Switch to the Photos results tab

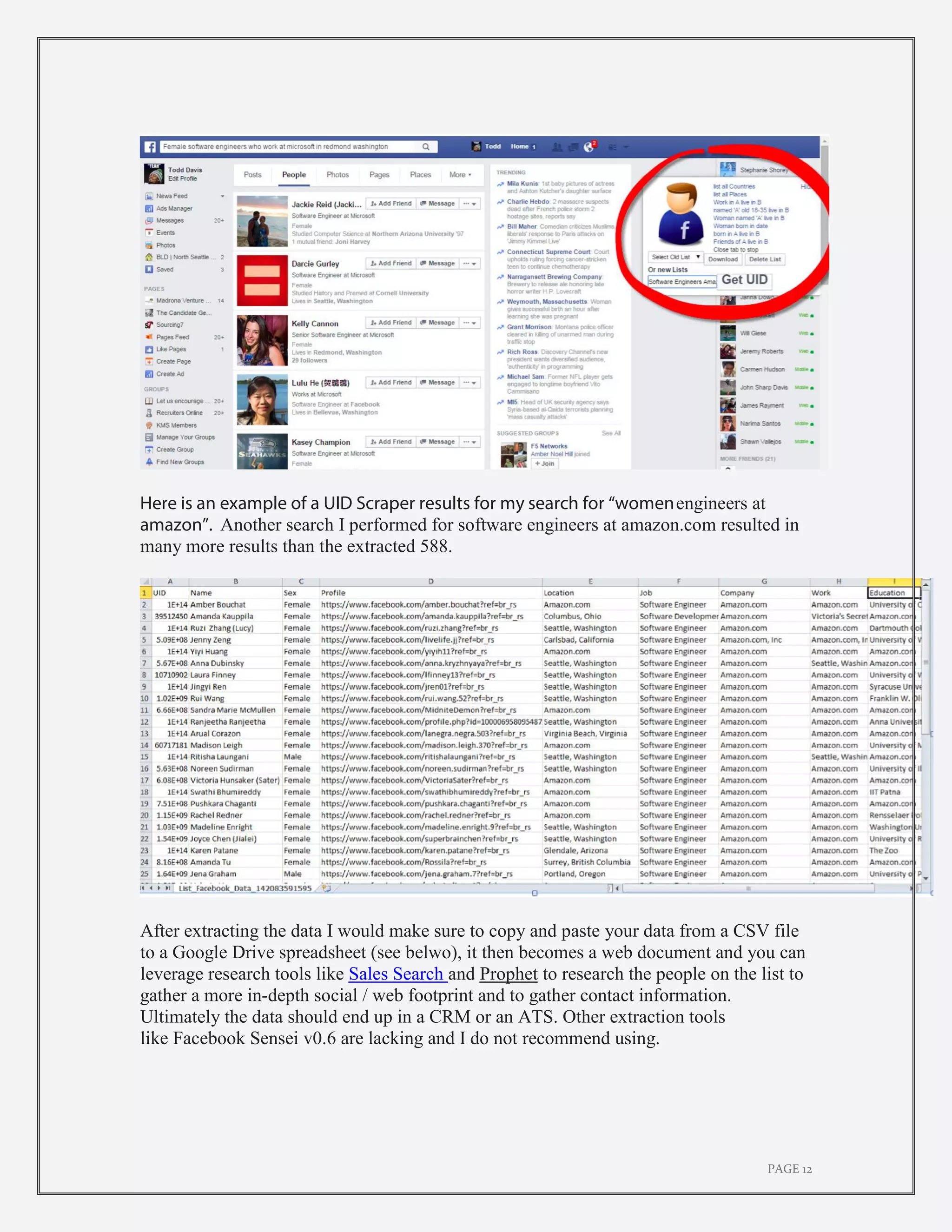(x=338, y=175)
